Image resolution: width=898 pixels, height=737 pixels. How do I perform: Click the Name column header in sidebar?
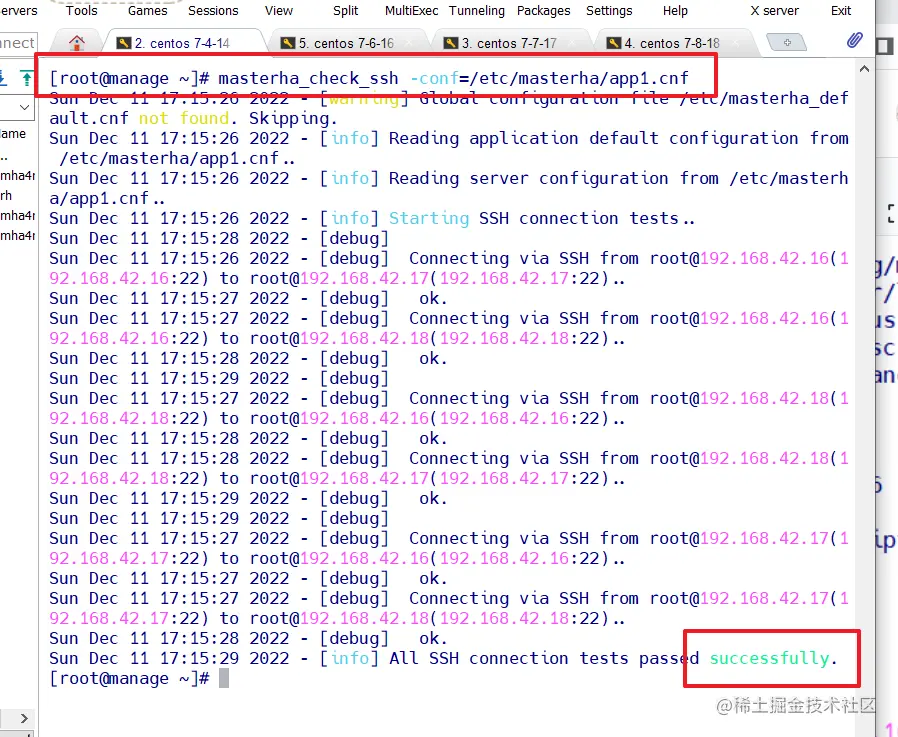[13, 133]
